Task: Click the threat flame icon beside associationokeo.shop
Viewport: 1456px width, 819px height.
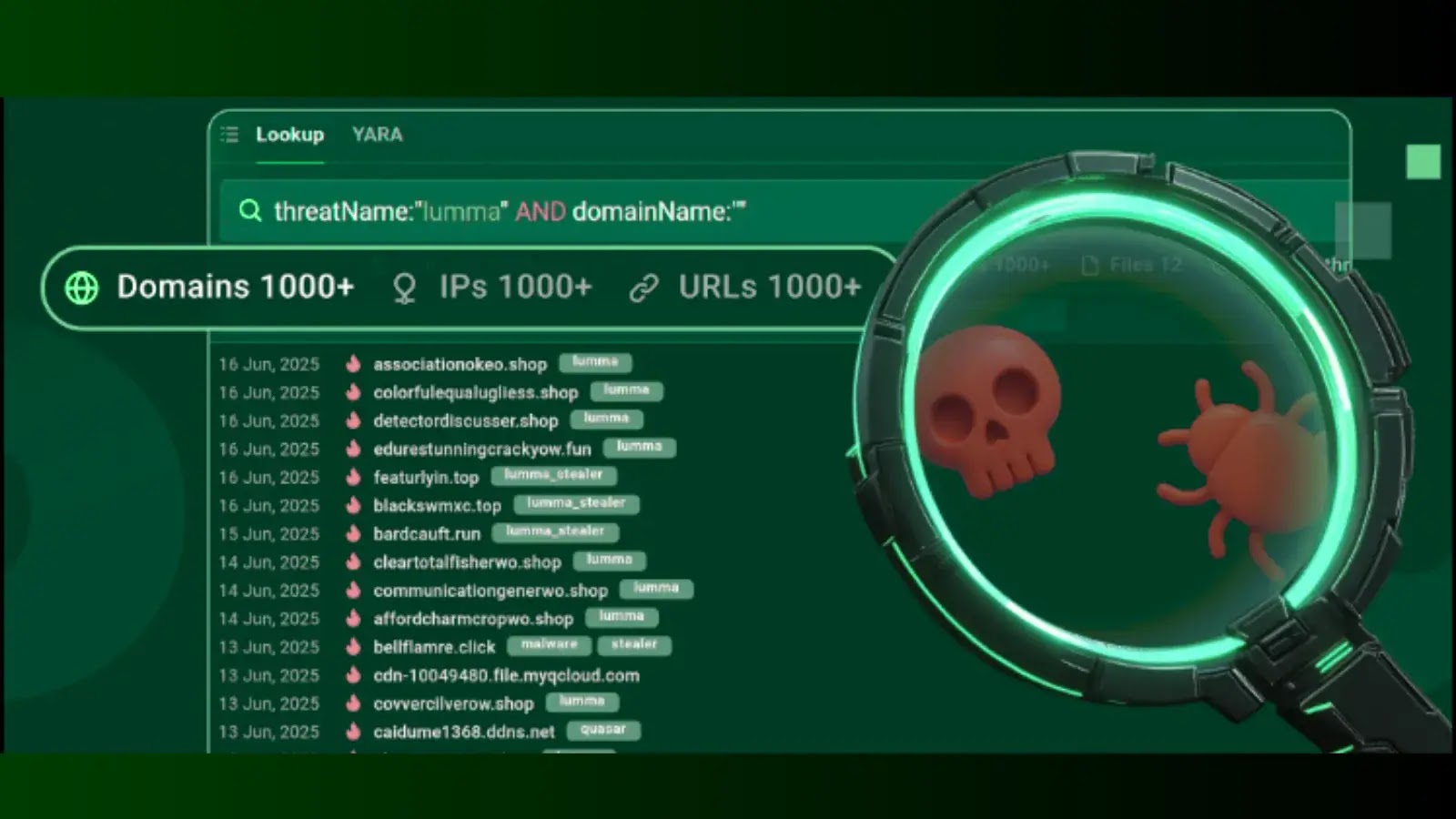Action: tap(353, 364)
